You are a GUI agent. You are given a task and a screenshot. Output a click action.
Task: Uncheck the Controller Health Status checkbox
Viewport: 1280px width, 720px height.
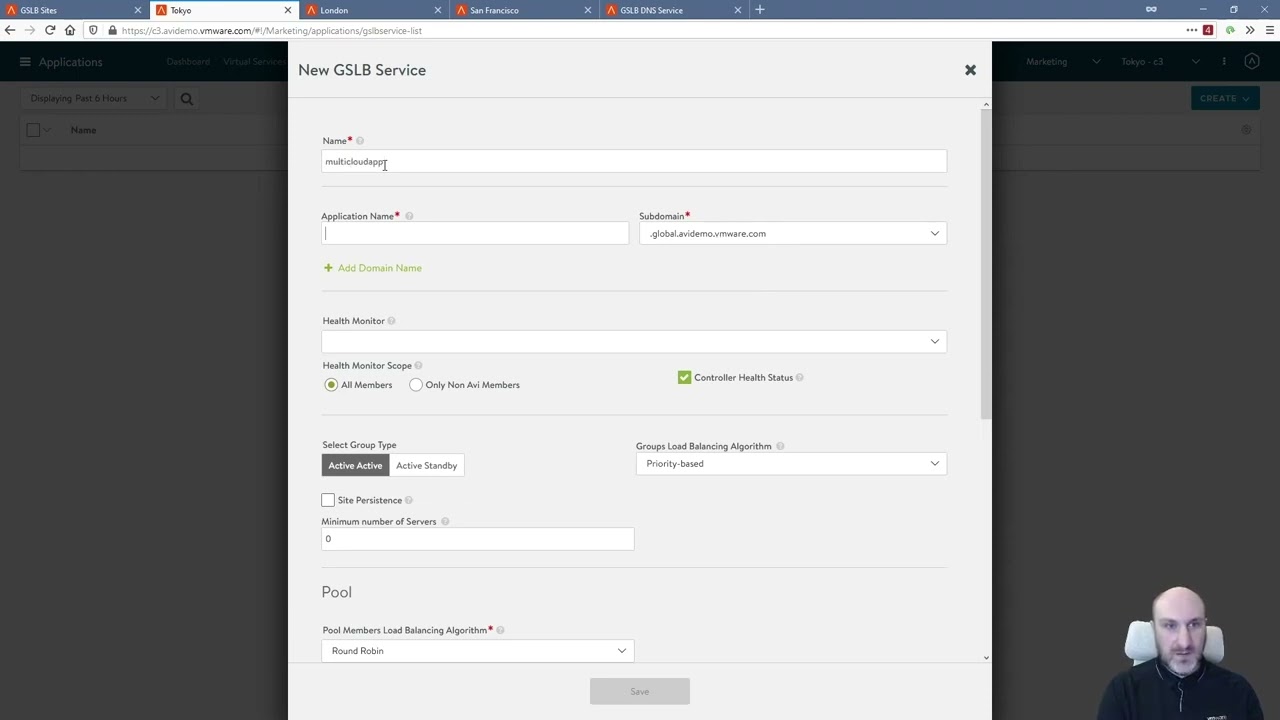pos(684,378)
